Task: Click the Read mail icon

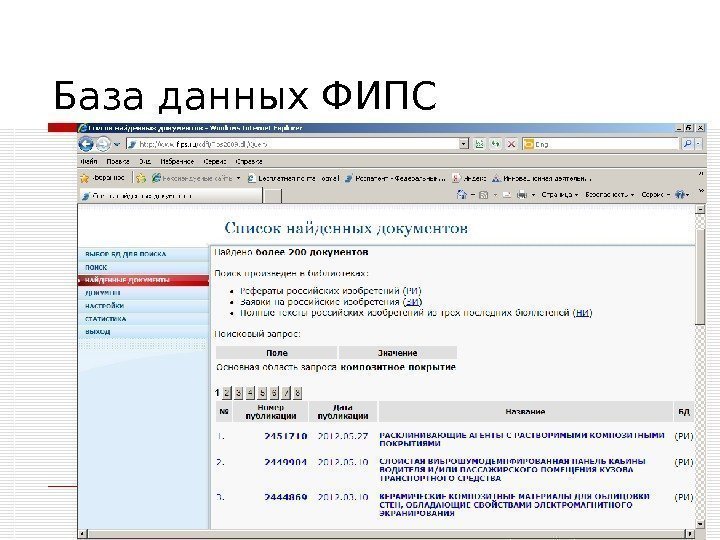Action: point(506,195)
